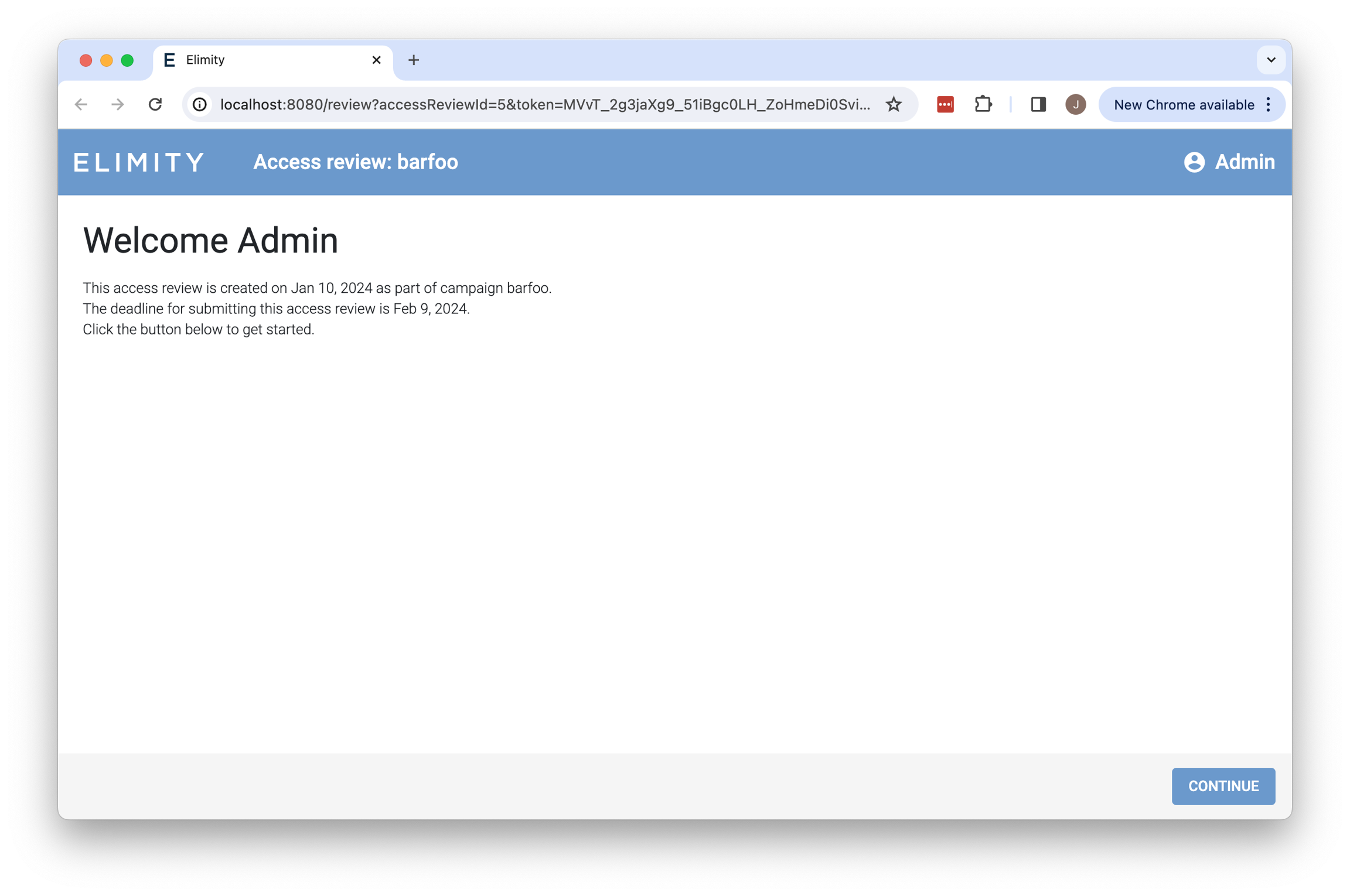The width and height of the screenshot is (1350, 896).
Task: Open a new tab
Action: (414, 60)
